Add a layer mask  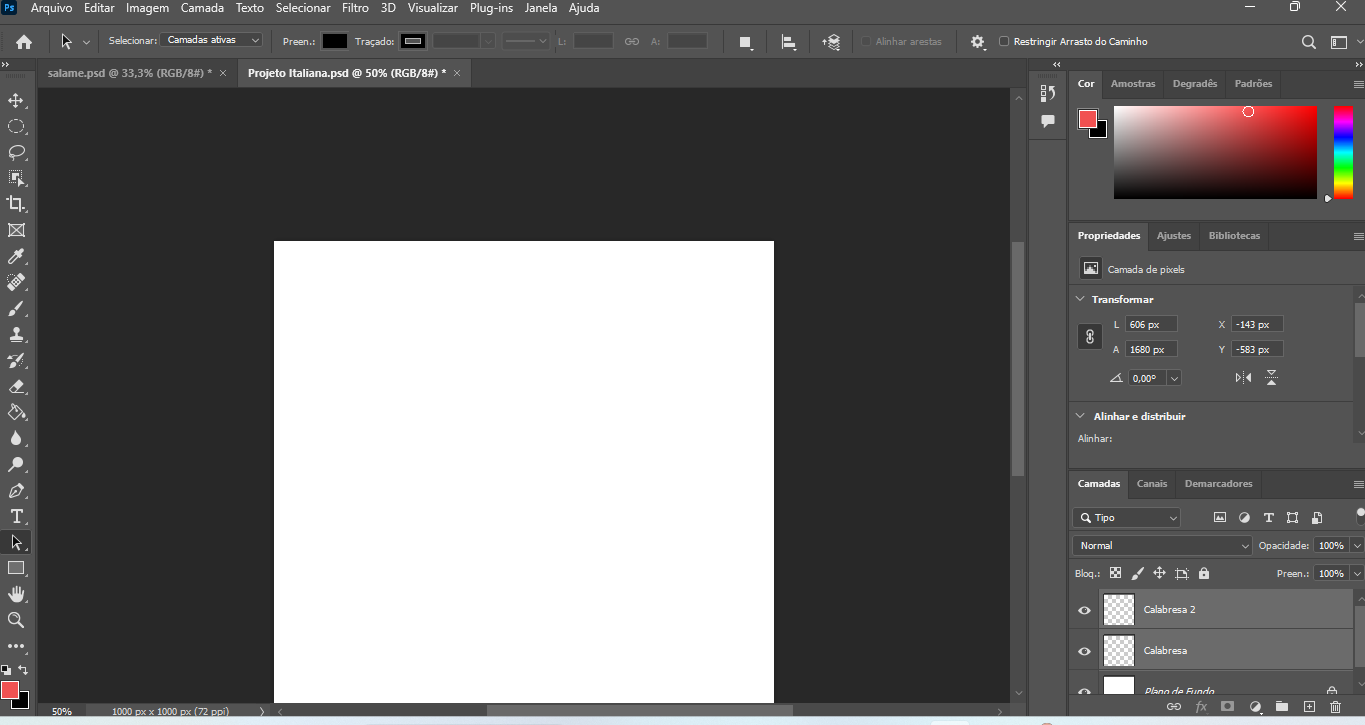coord(1227,707)
